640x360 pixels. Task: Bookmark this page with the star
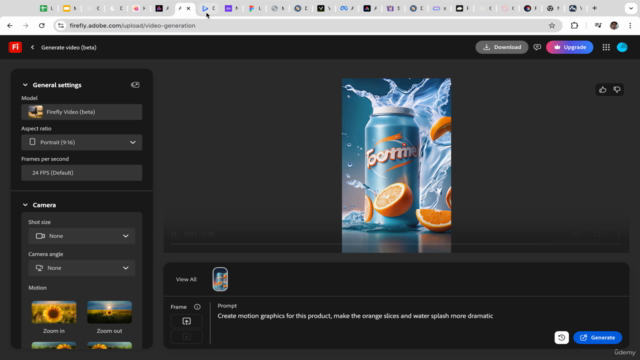coord(552,25)
